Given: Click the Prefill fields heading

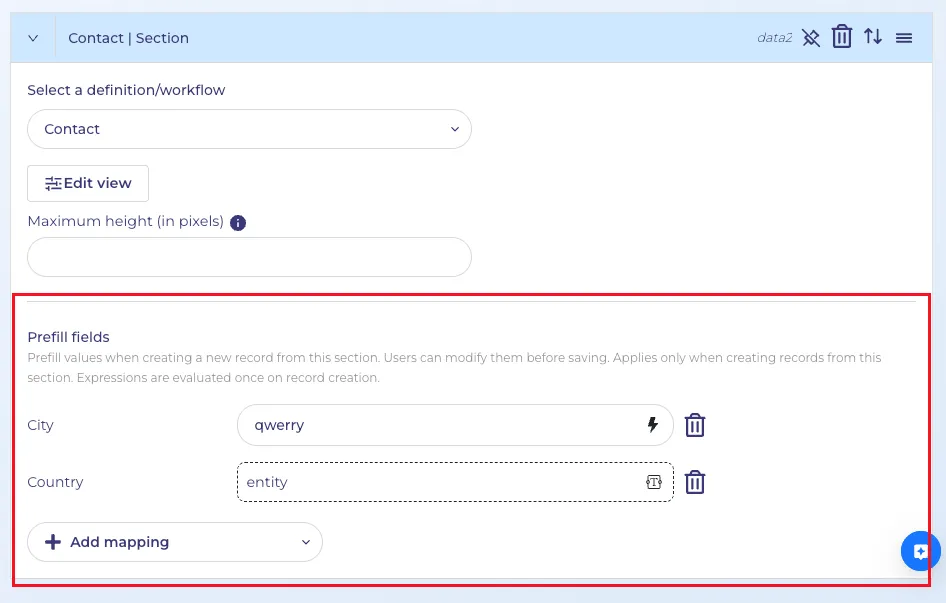Looking at the screenshot, I should (69, 337).
